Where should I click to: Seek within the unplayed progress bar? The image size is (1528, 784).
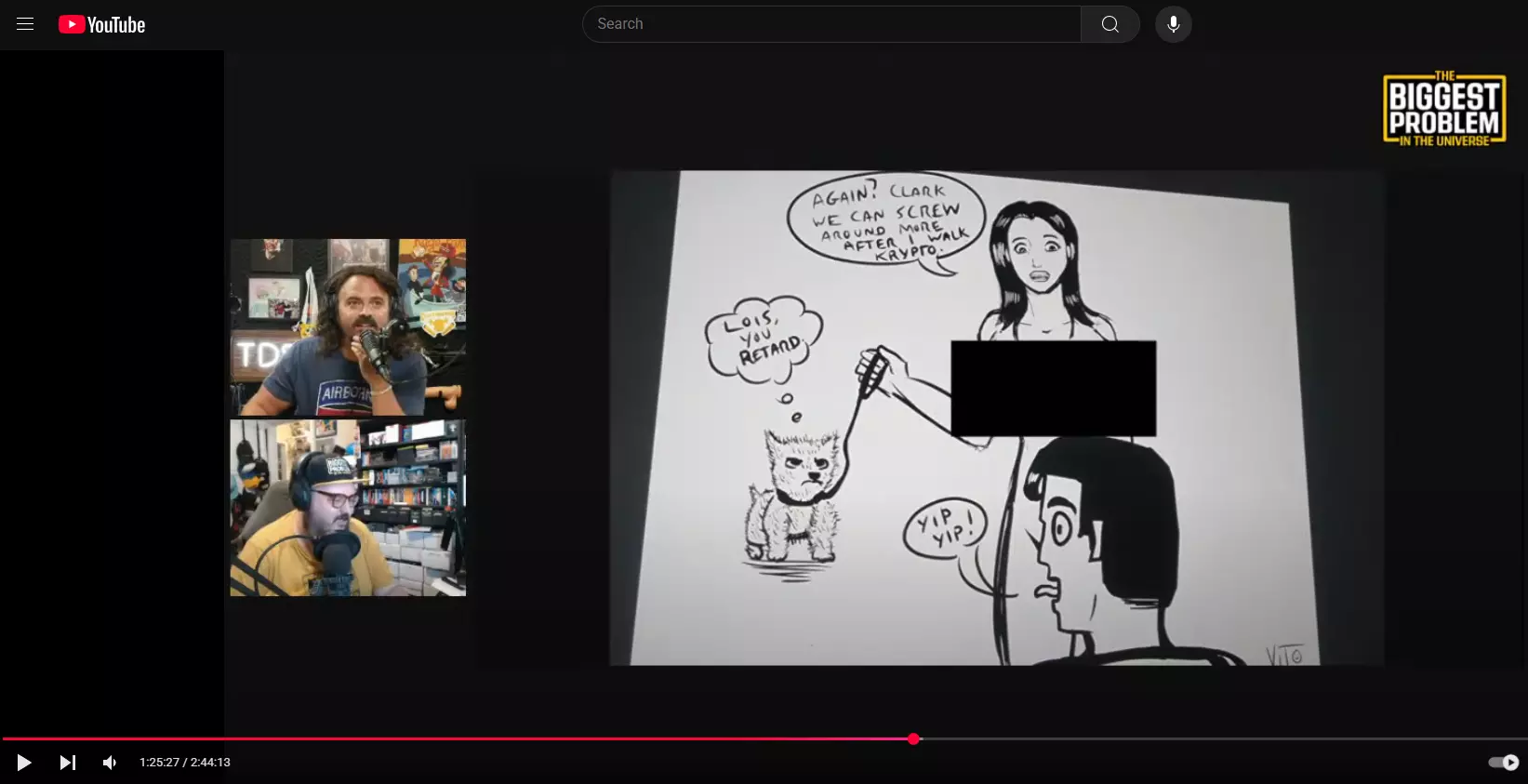click(1223, 739)
